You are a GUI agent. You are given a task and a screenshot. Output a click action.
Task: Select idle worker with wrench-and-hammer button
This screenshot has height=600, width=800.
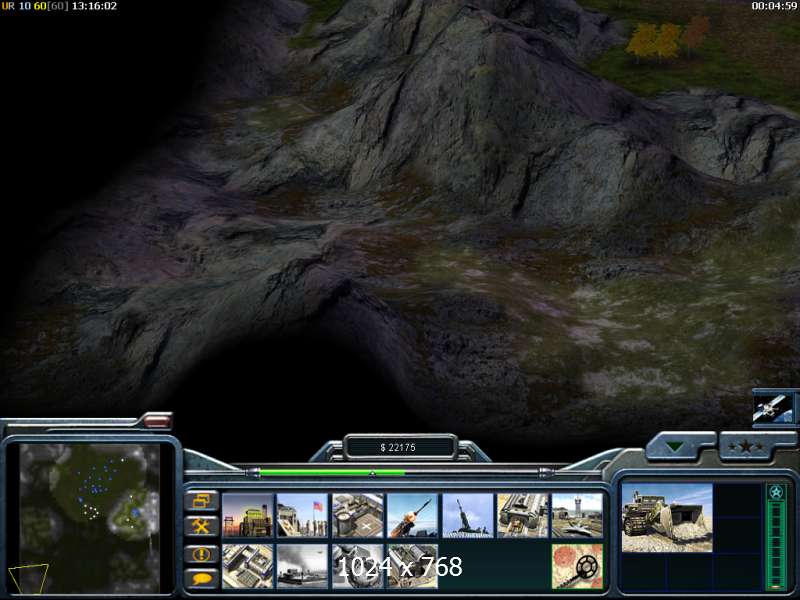coord(201,526)
